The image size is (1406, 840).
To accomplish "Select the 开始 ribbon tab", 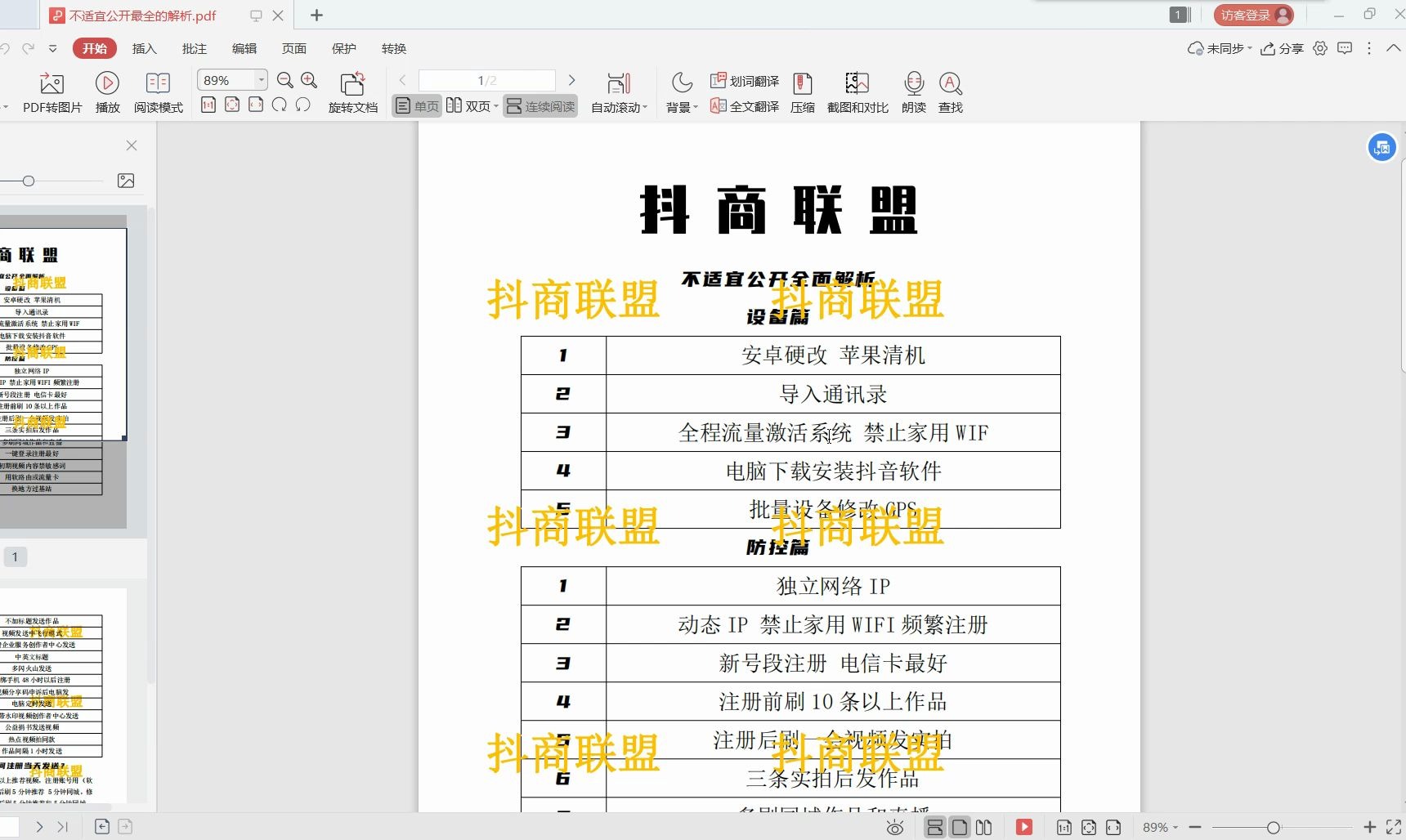I will tap(95, 48).
